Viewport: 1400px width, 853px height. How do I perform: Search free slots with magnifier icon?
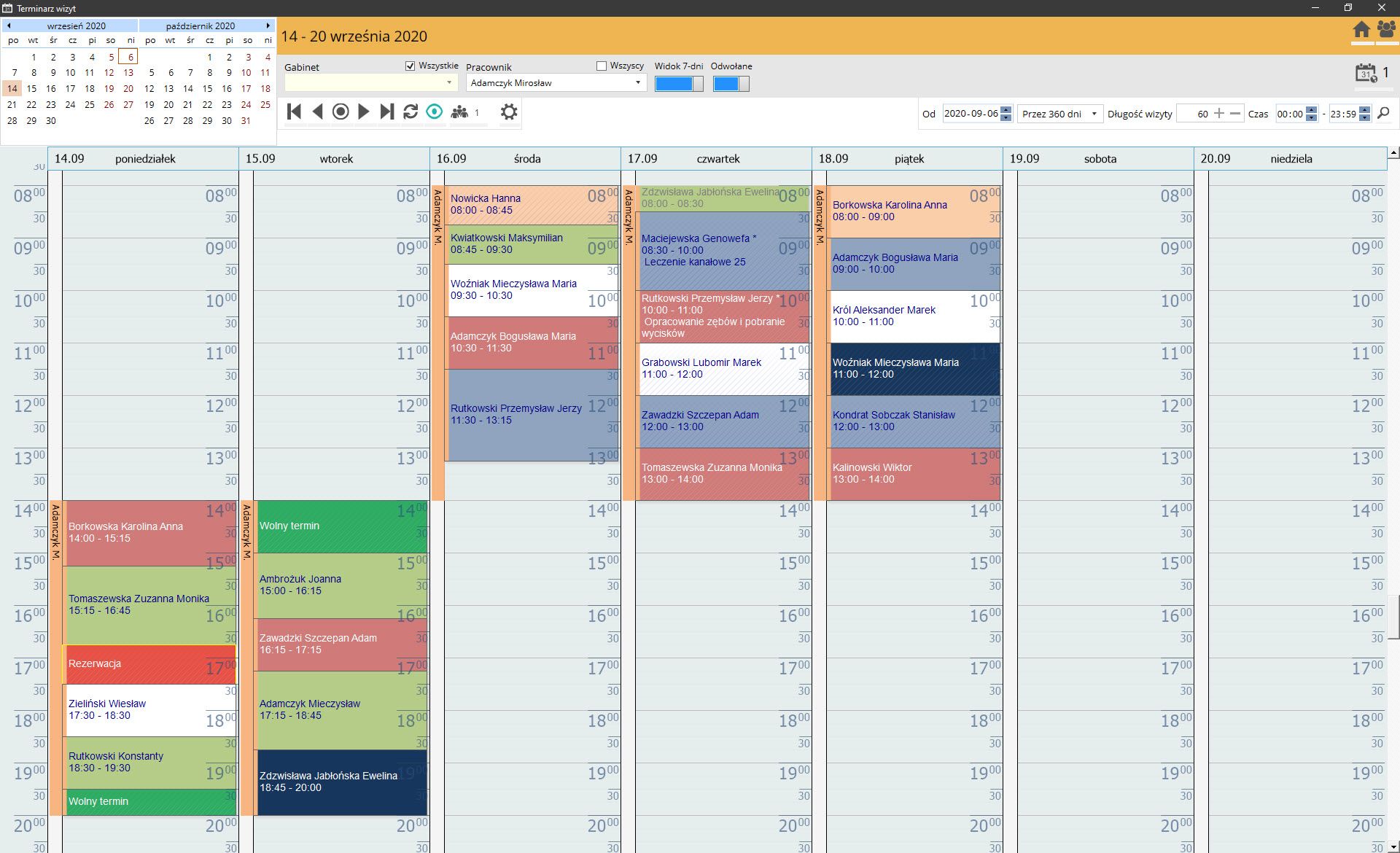coord(1383,113)
